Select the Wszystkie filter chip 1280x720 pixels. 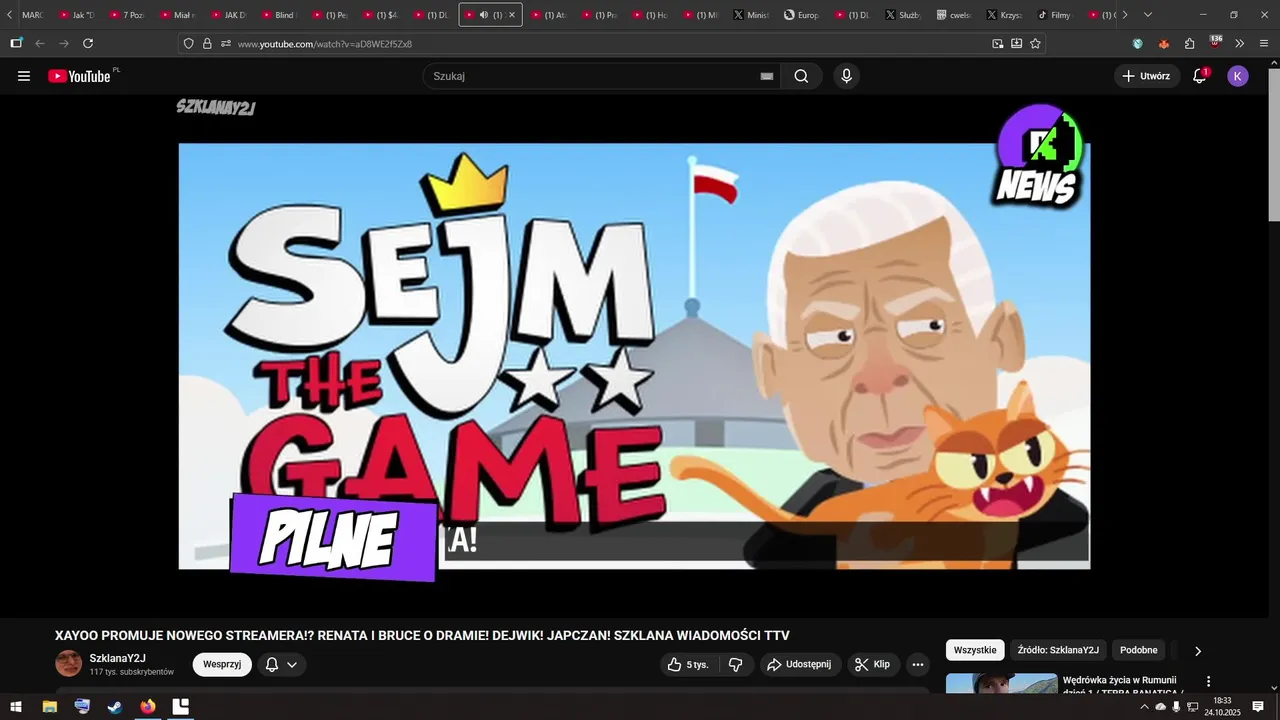coord(975,650)
